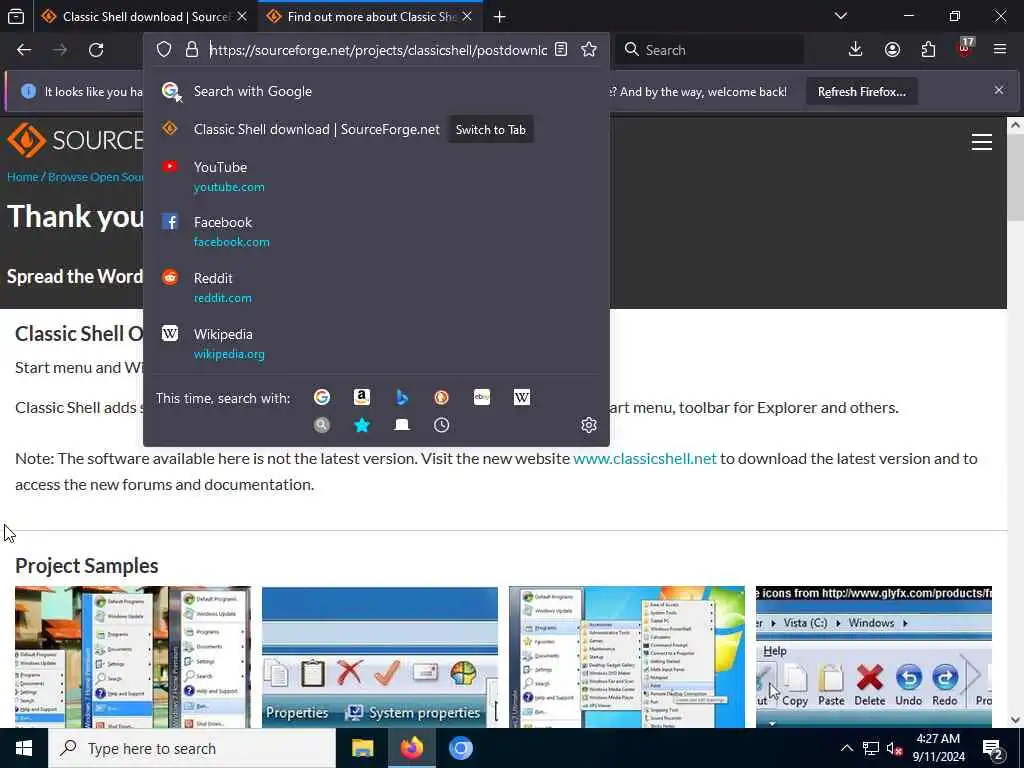Search this time with DuckDuckGo

coord(441,397)
